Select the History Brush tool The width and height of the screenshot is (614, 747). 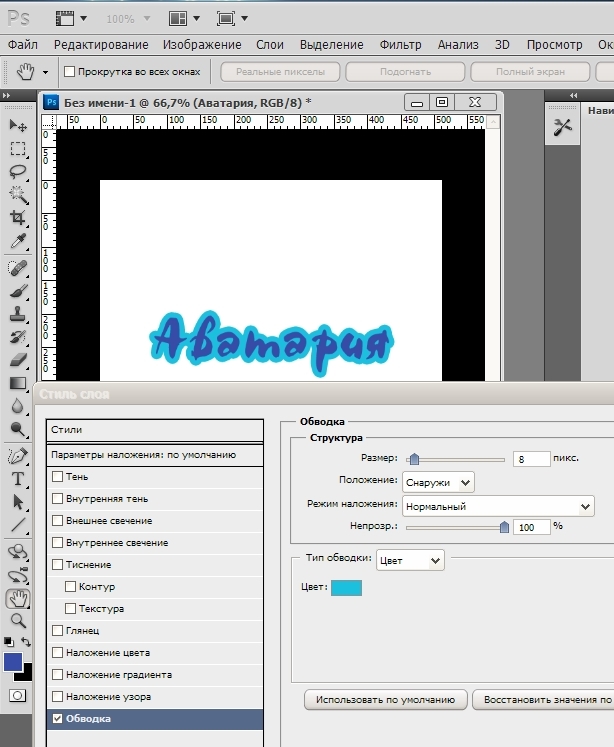[x=18, y=337]
